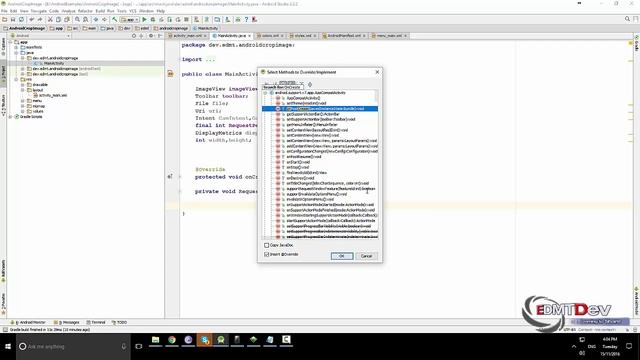Image resolution: width=640 pixels, height=360 pixels.
Task: Click the Redo arrow in toolbar
Action: pos(40,20)
